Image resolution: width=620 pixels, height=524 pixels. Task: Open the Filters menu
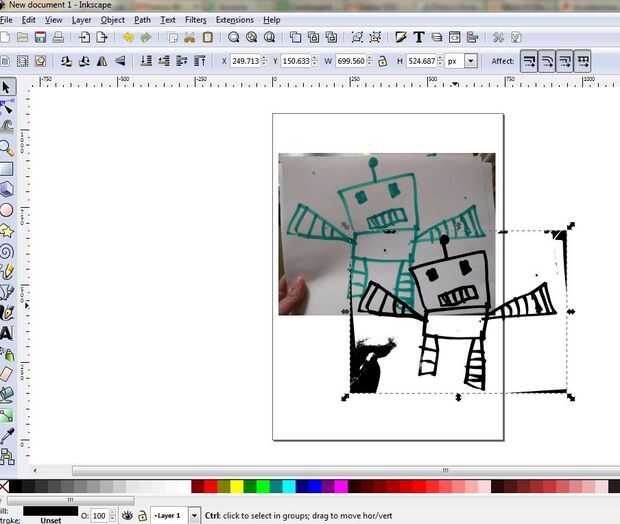point(196,20)
